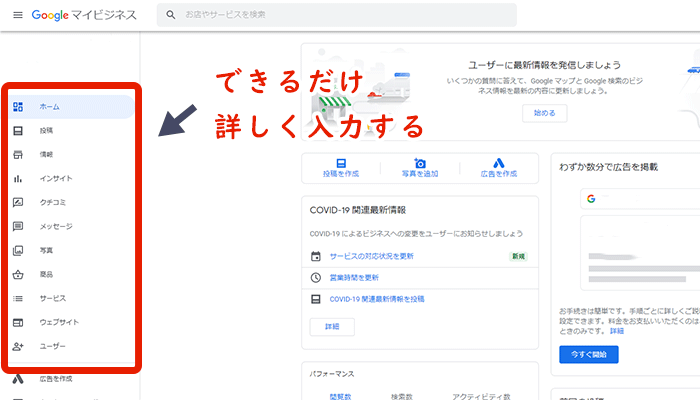Click the 広告を作成 shortcut icon in card
The image size is (700, 400).
499,163
